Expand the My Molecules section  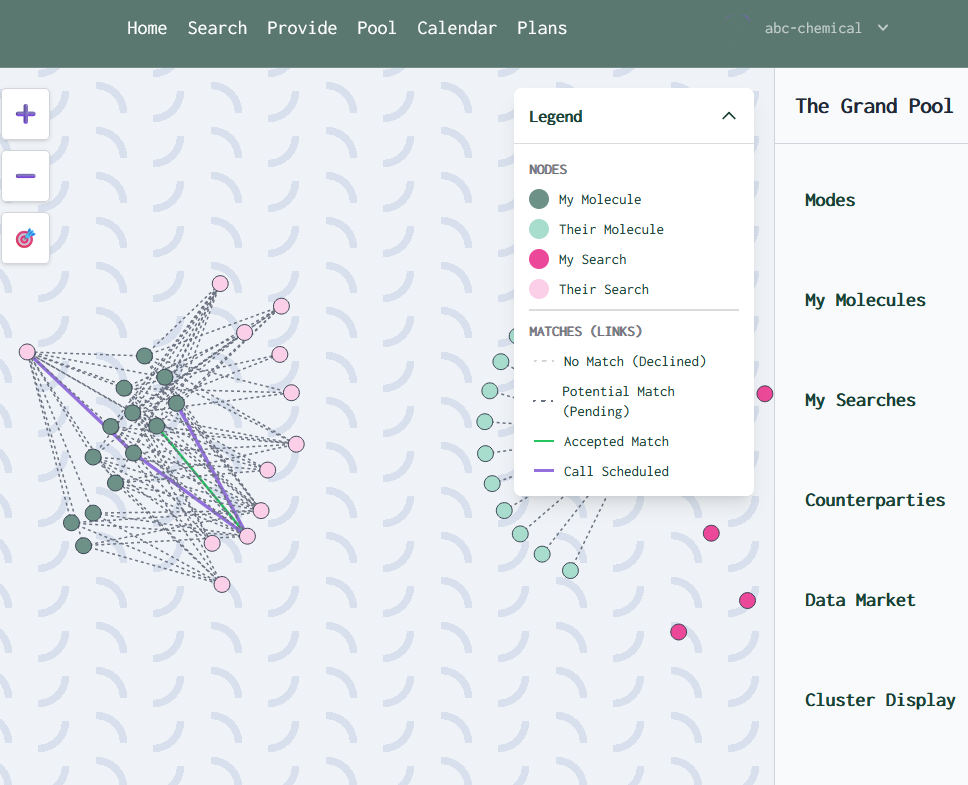[865, 300]
